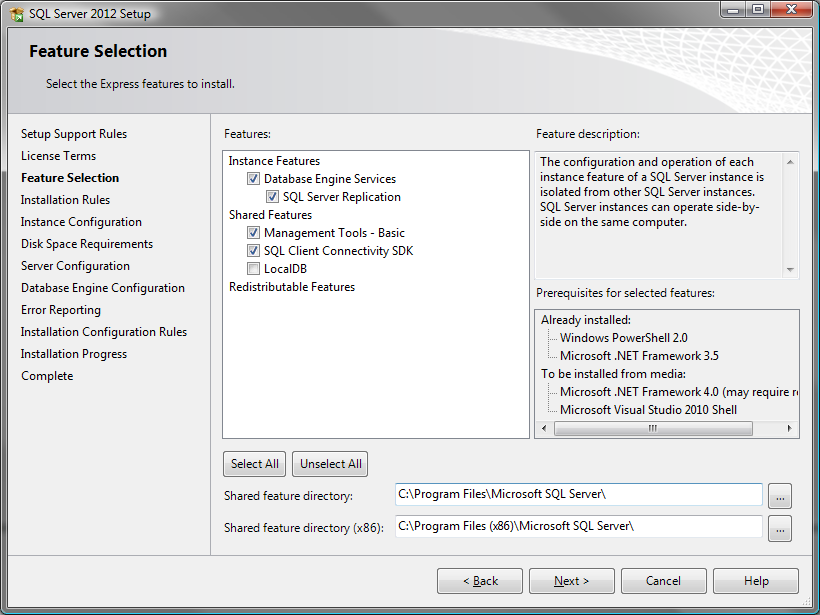
Task: Go back with the Back button
Action: 480,581
